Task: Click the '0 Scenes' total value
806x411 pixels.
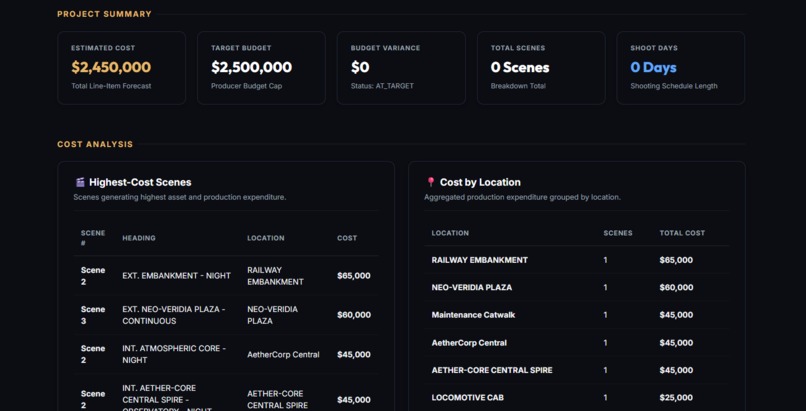Action: coord(520,67)
